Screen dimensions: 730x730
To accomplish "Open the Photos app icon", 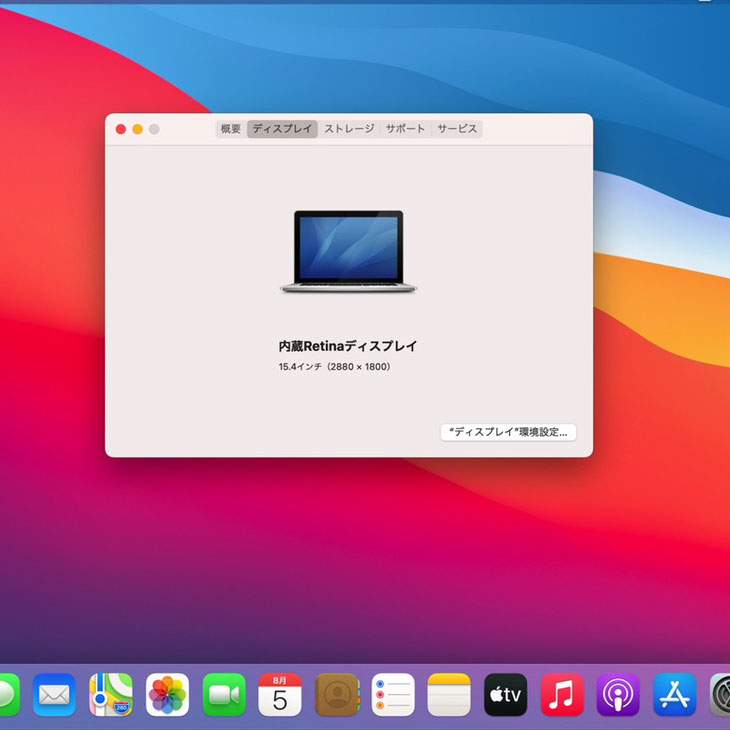I will [167, 694].
